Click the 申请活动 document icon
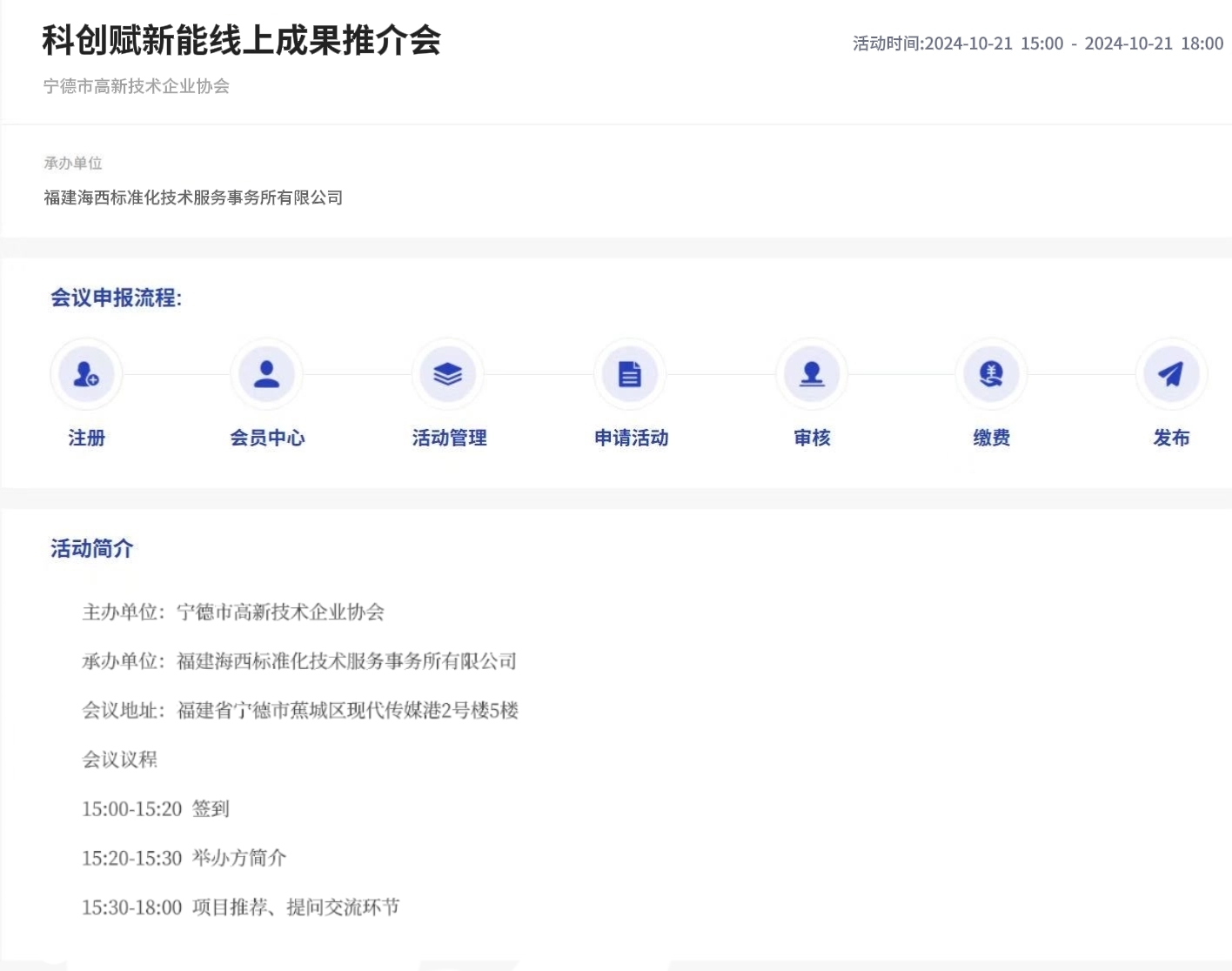 [630, 374]
